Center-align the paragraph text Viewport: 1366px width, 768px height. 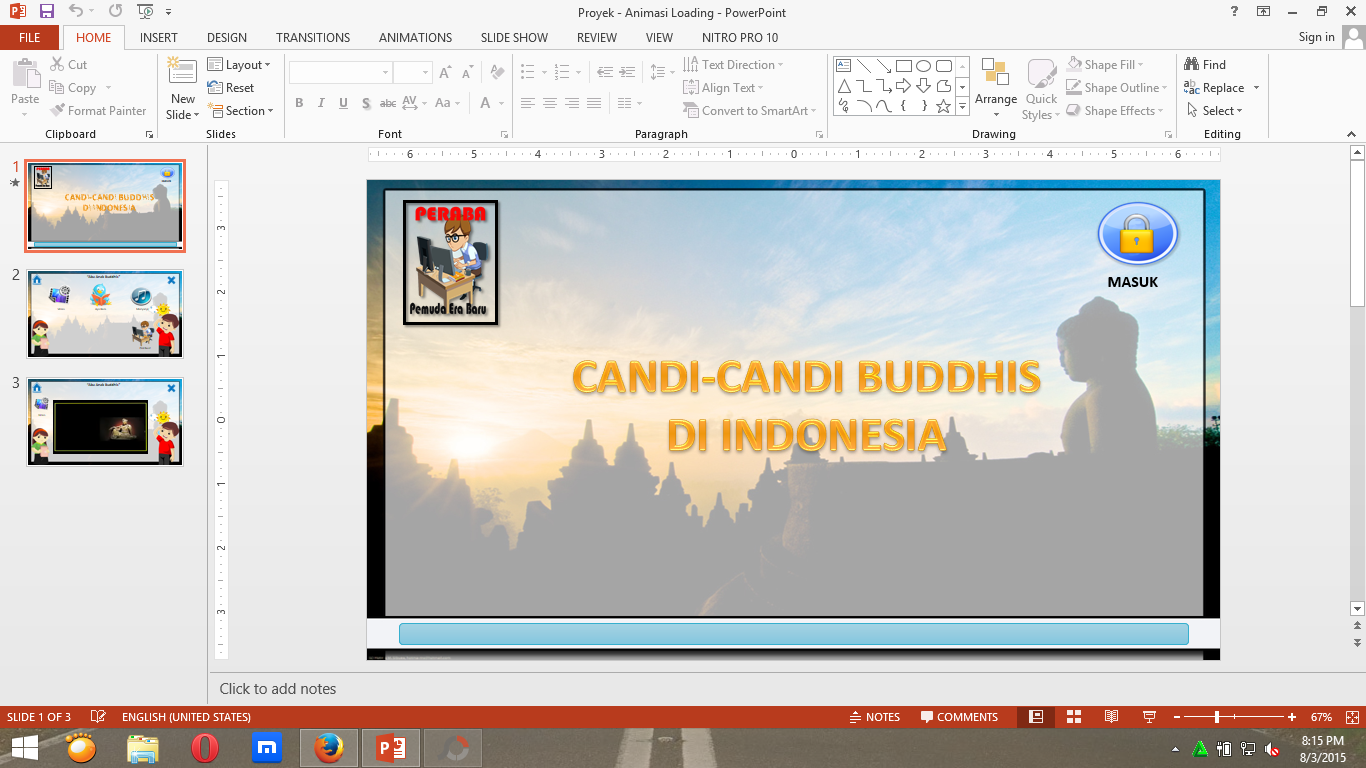(x=549, y=103)
